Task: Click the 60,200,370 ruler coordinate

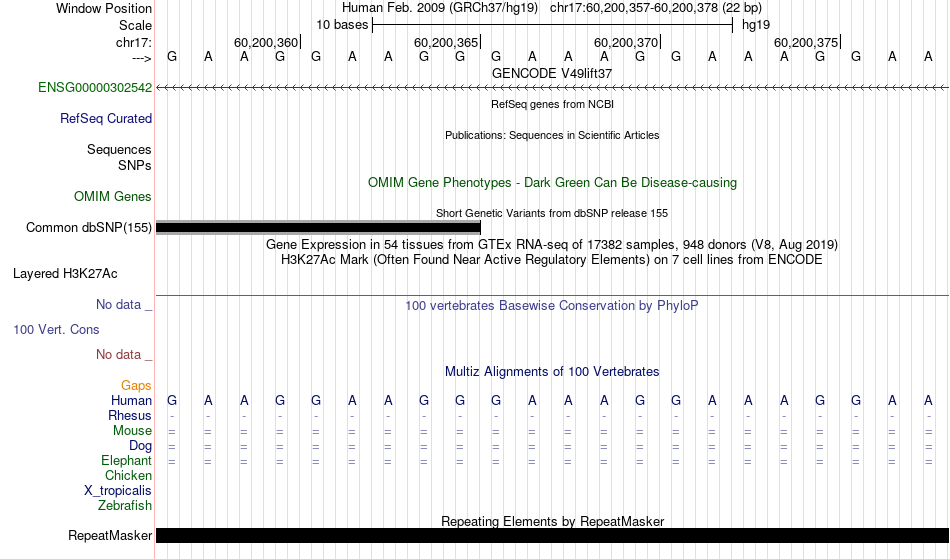Action: 626,42
